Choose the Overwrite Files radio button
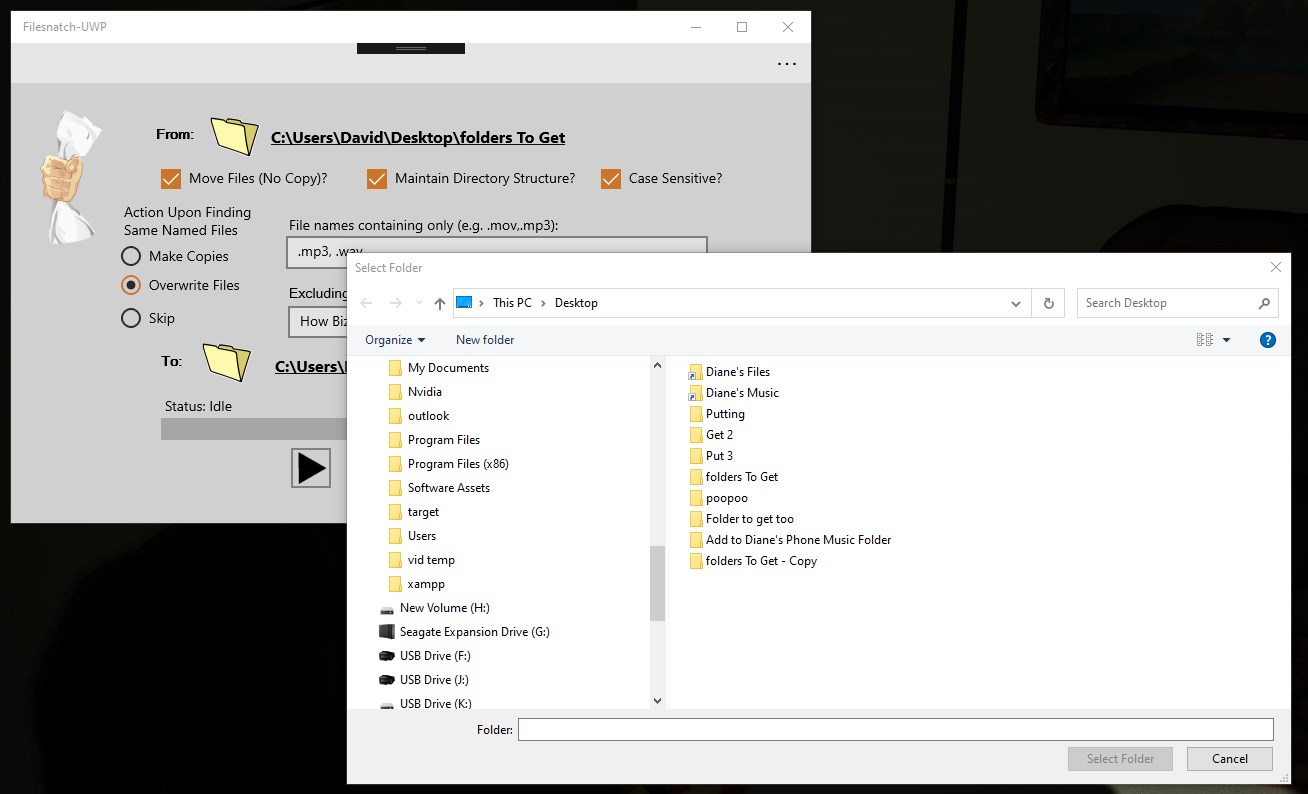This screenshot has height=794, width=1308. click(x=130, y=285)
